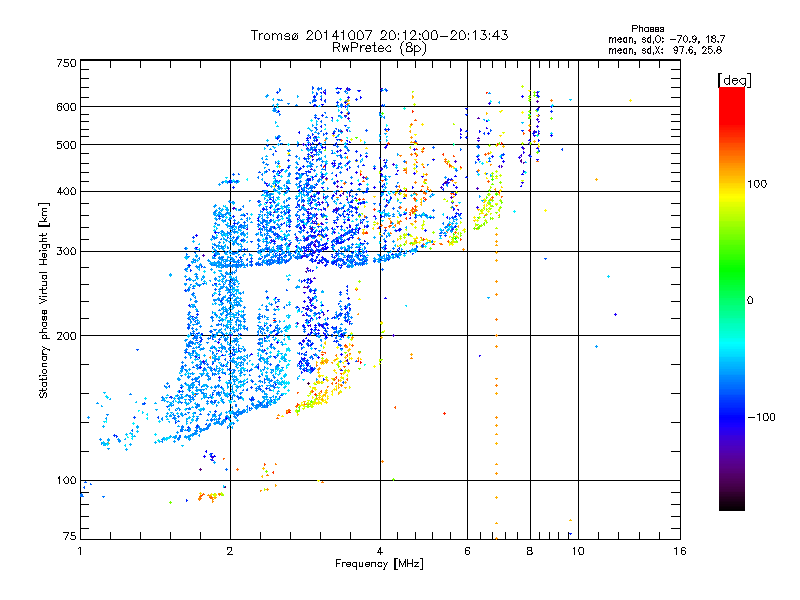Click the 'Phases' header text
Image resolution: width=800 pixels, height=600 pixels.
[647, 29]
